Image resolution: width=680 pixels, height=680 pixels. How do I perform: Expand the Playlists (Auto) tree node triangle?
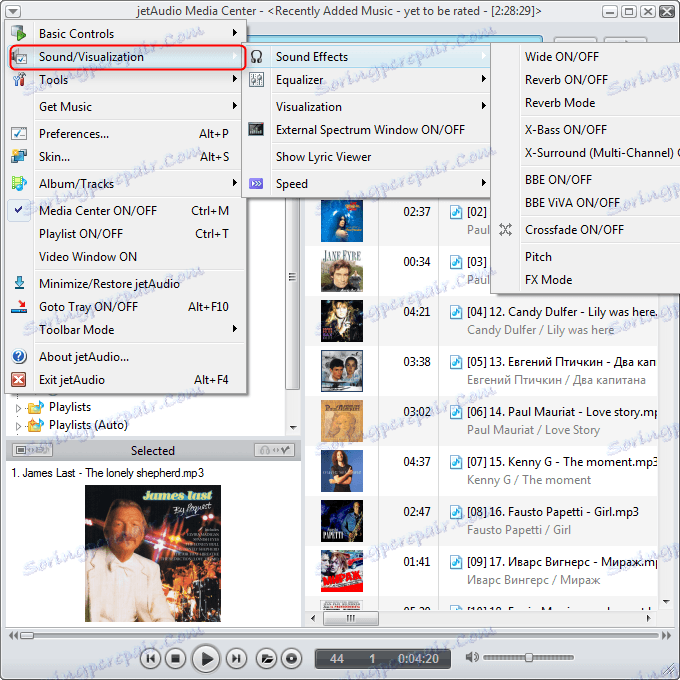pos(18,426)
